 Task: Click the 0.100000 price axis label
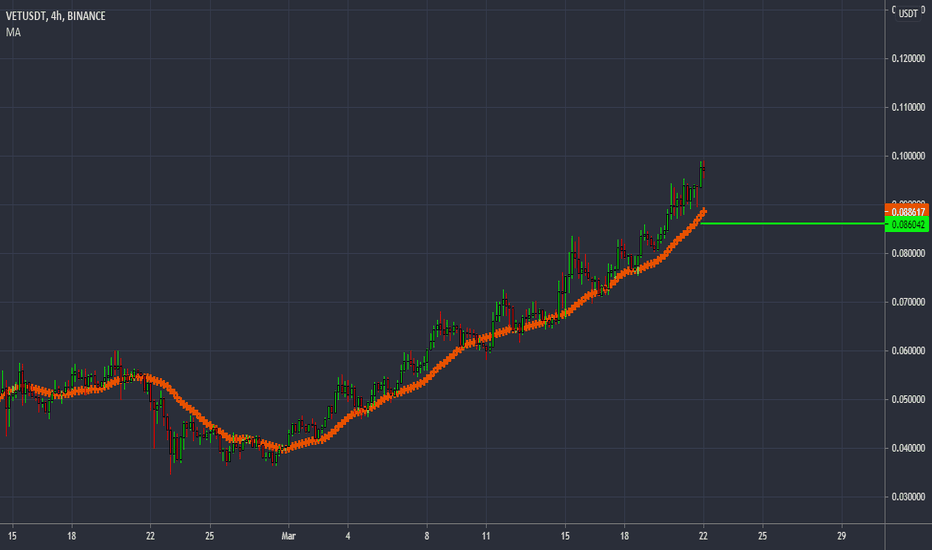coord(908,156)
